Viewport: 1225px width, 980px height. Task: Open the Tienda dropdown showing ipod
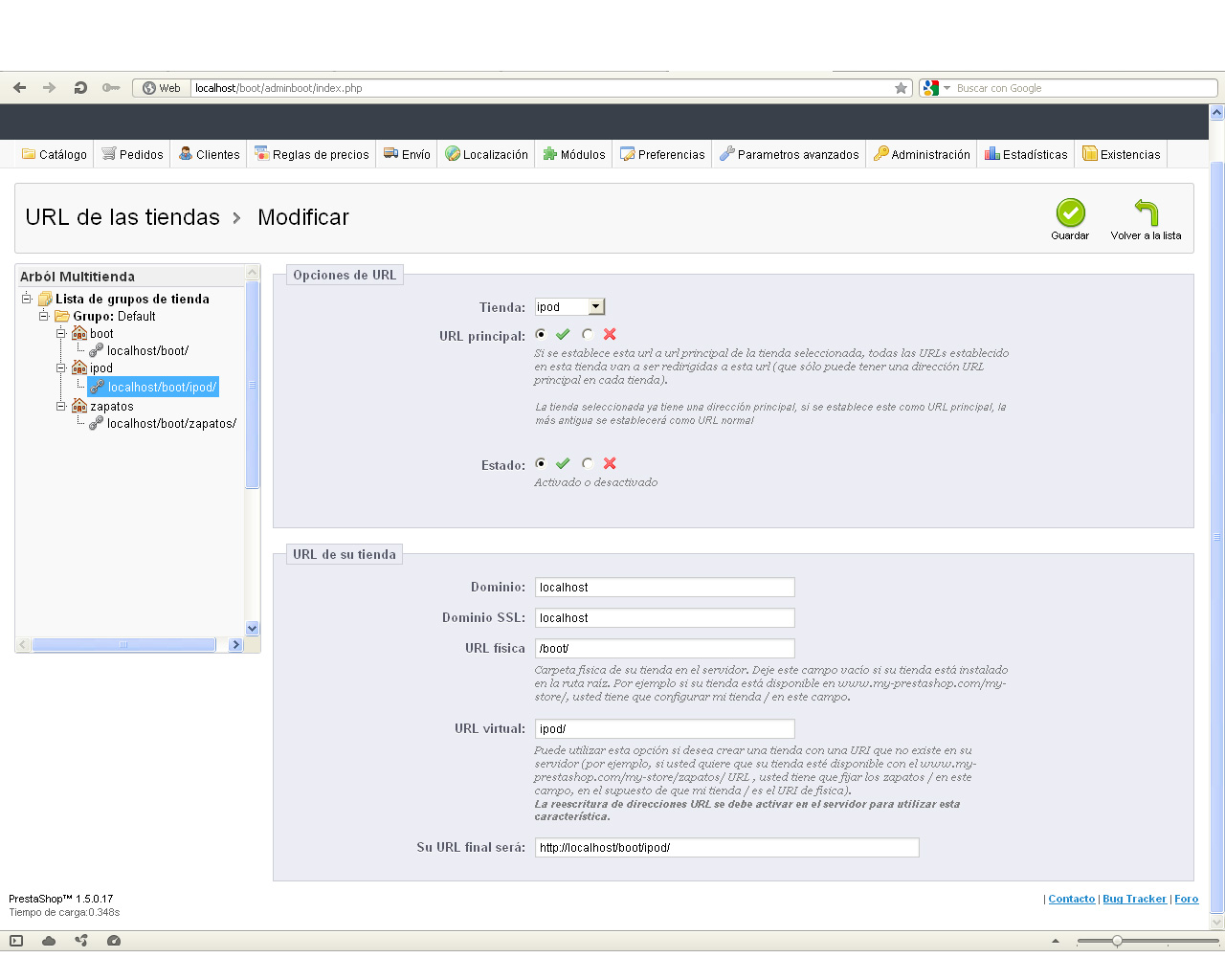click(x=569, y=306)
